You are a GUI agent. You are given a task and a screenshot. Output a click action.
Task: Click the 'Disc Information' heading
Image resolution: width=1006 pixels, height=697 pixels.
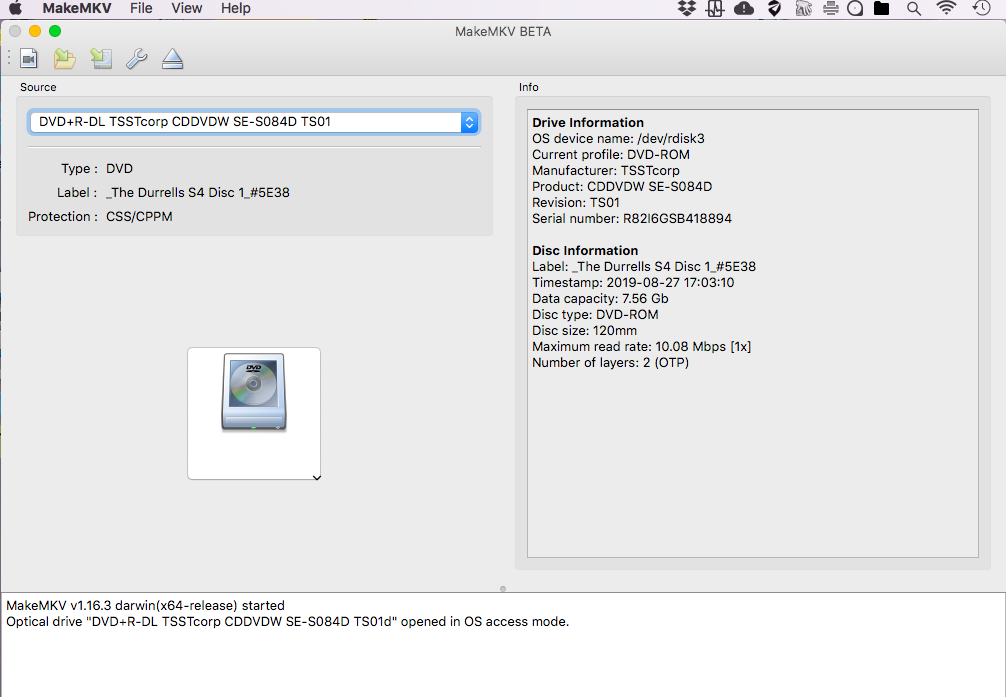pyautogui.click(x=585, y=251)
